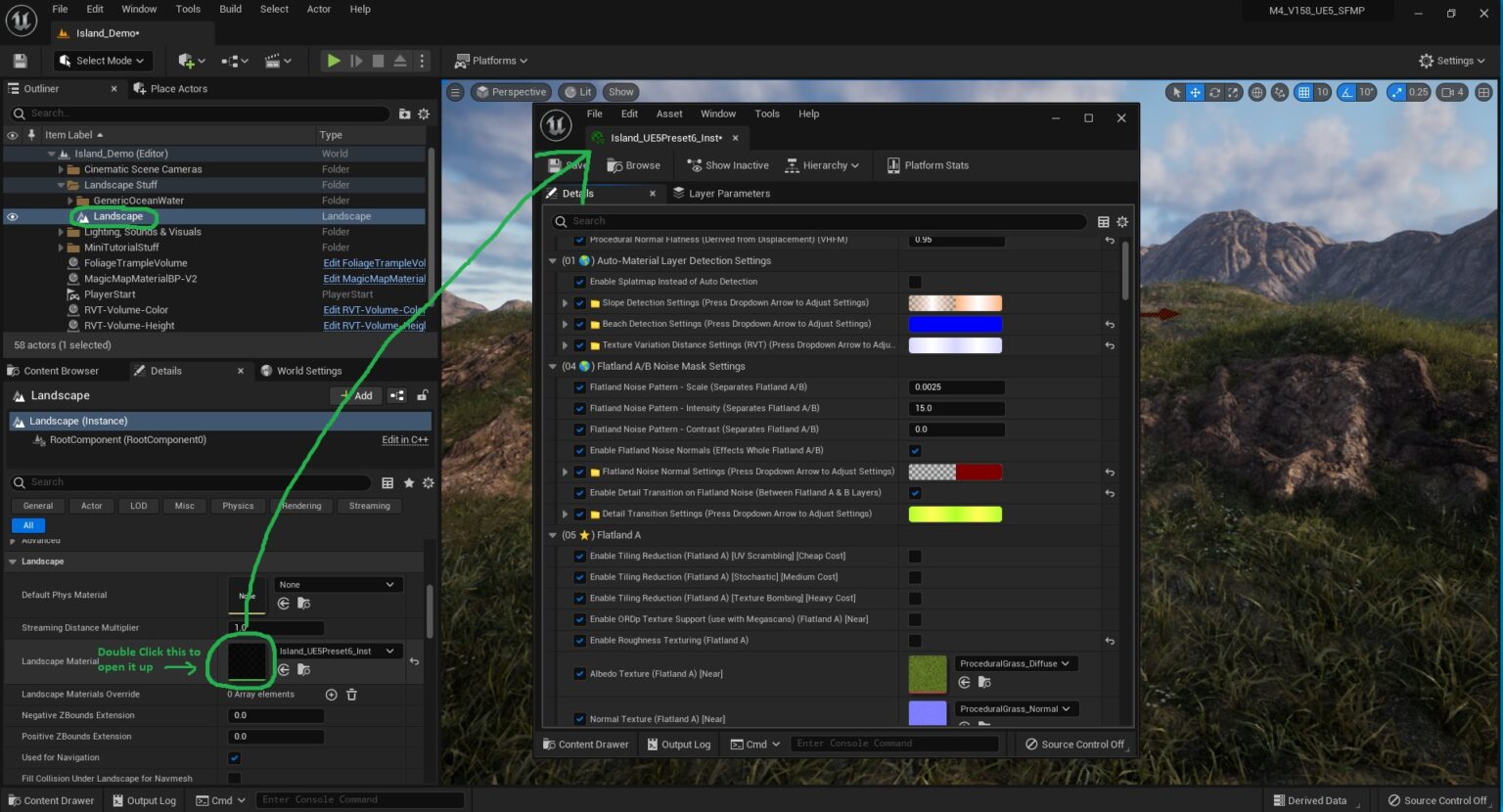Select the Rotate transform tool in viewport

tap(1216, 91)
